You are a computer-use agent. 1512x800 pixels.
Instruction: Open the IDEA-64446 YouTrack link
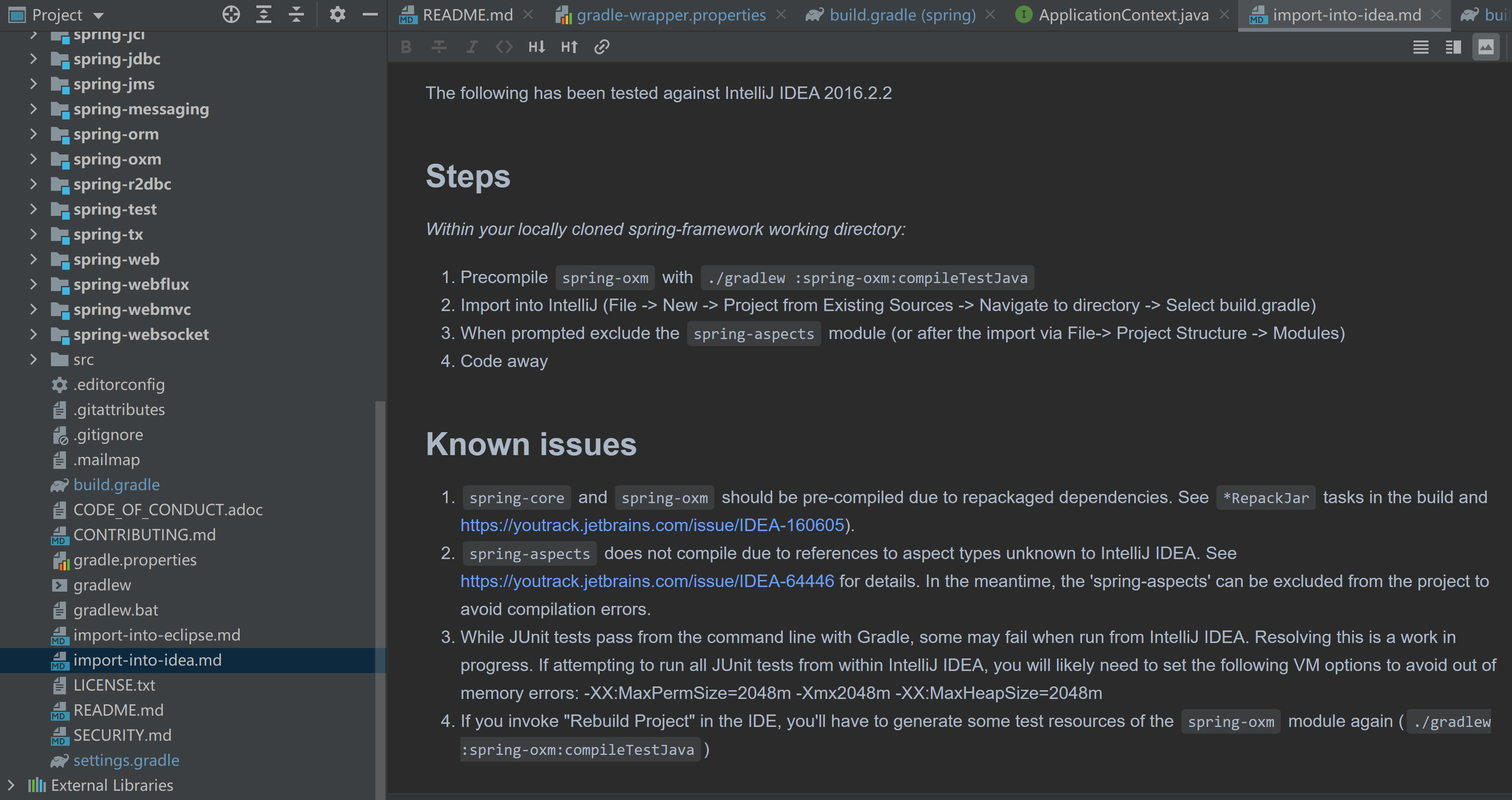click(647, 581)
